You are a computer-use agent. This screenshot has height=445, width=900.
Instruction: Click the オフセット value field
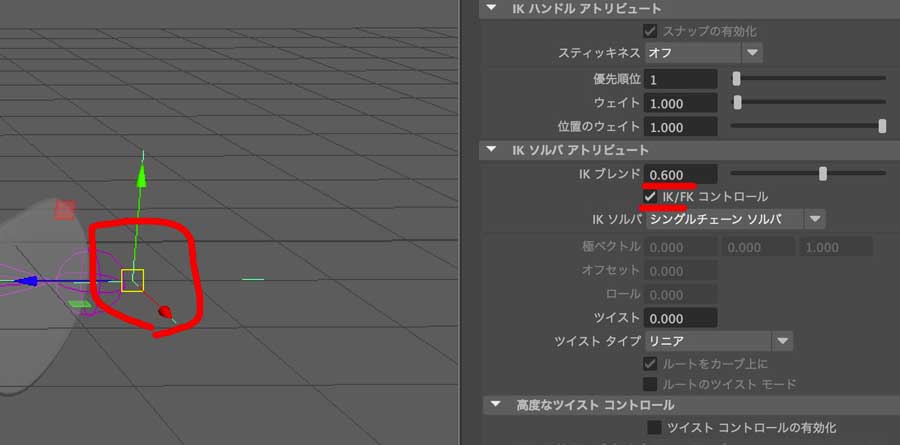point(681,270)
